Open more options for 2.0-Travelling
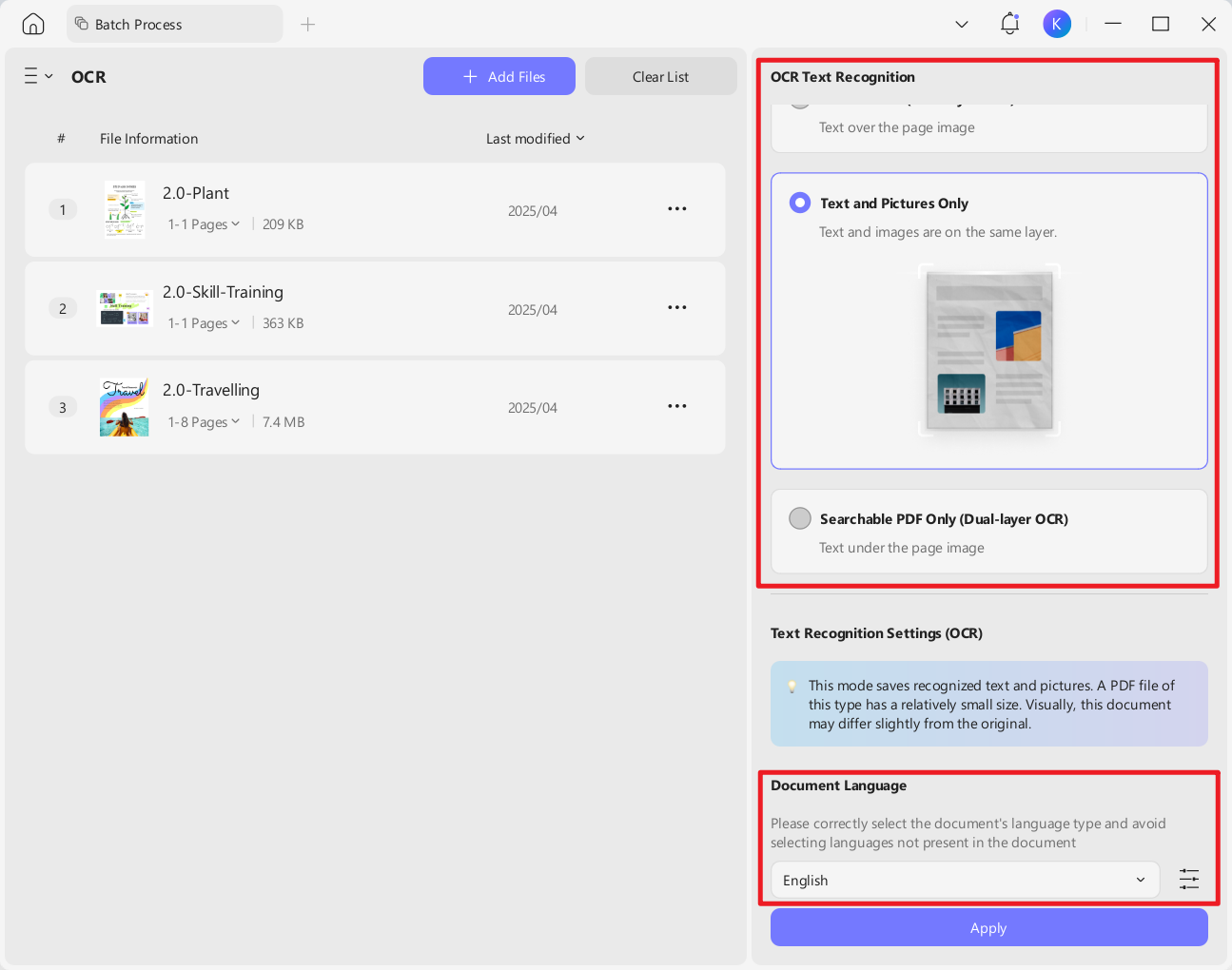 pyautogui.click(x=677, y=406)
